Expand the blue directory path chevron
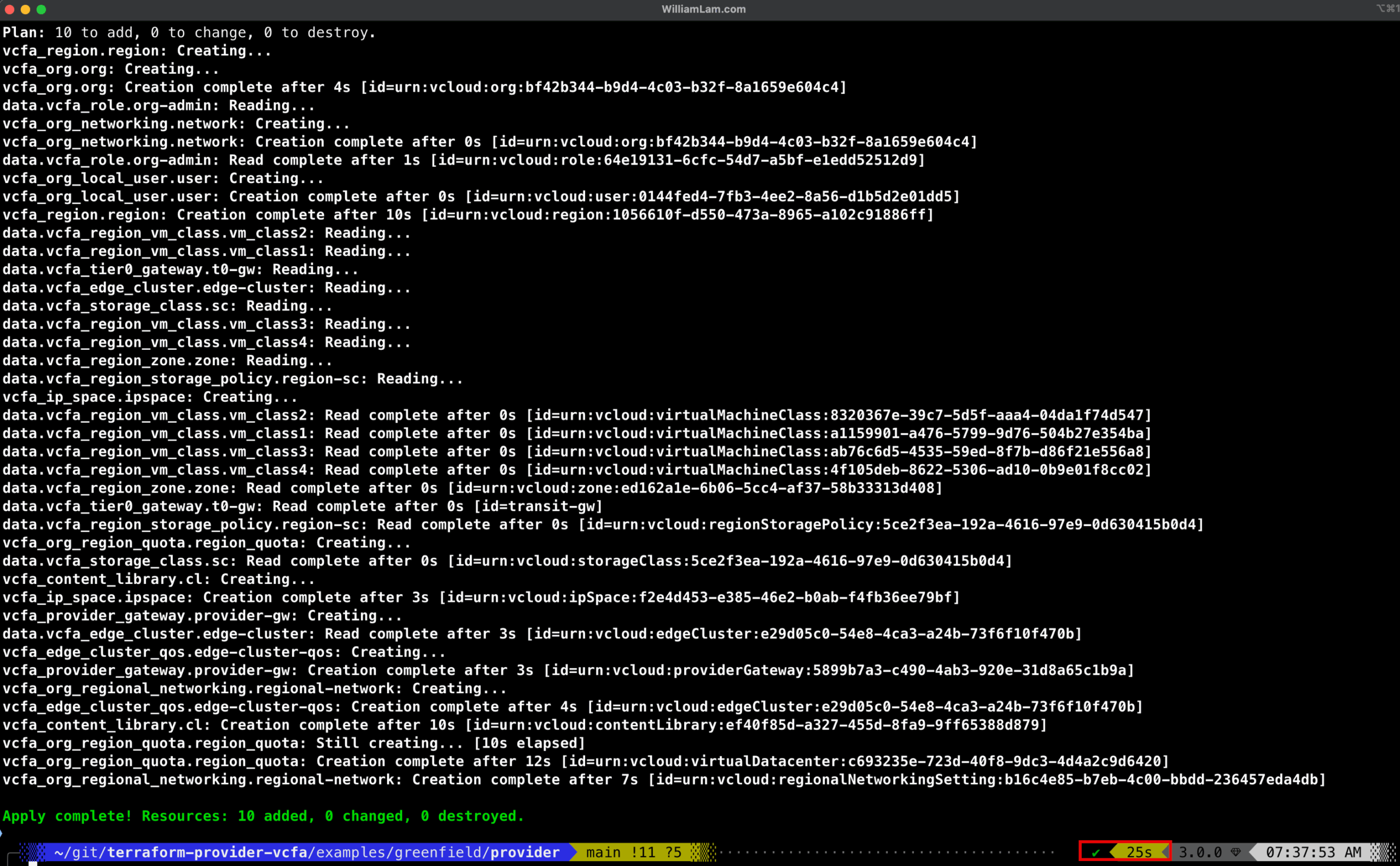Viewport: 1400px width, 866px height. click(x=573, y=852)
